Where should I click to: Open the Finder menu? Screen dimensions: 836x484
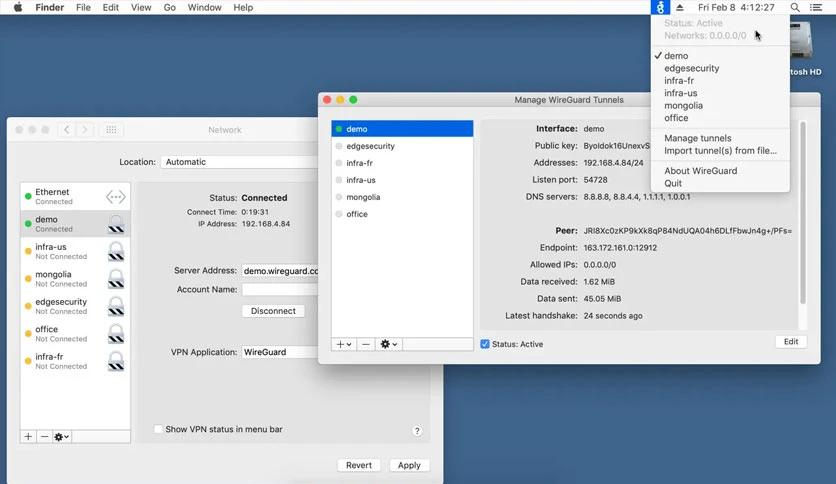tap(50, 7)
